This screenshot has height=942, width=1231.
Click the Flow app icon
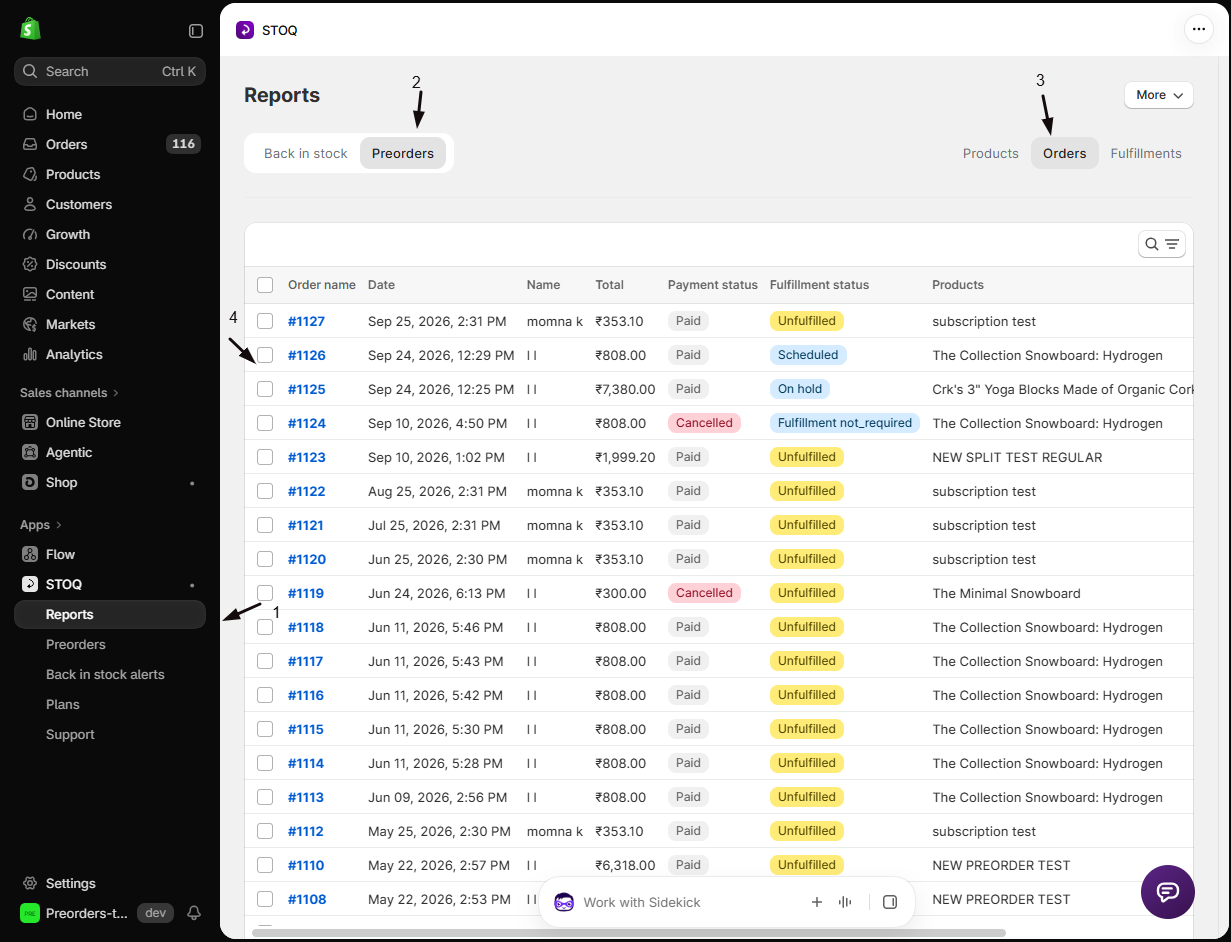(x=30, y=554)
